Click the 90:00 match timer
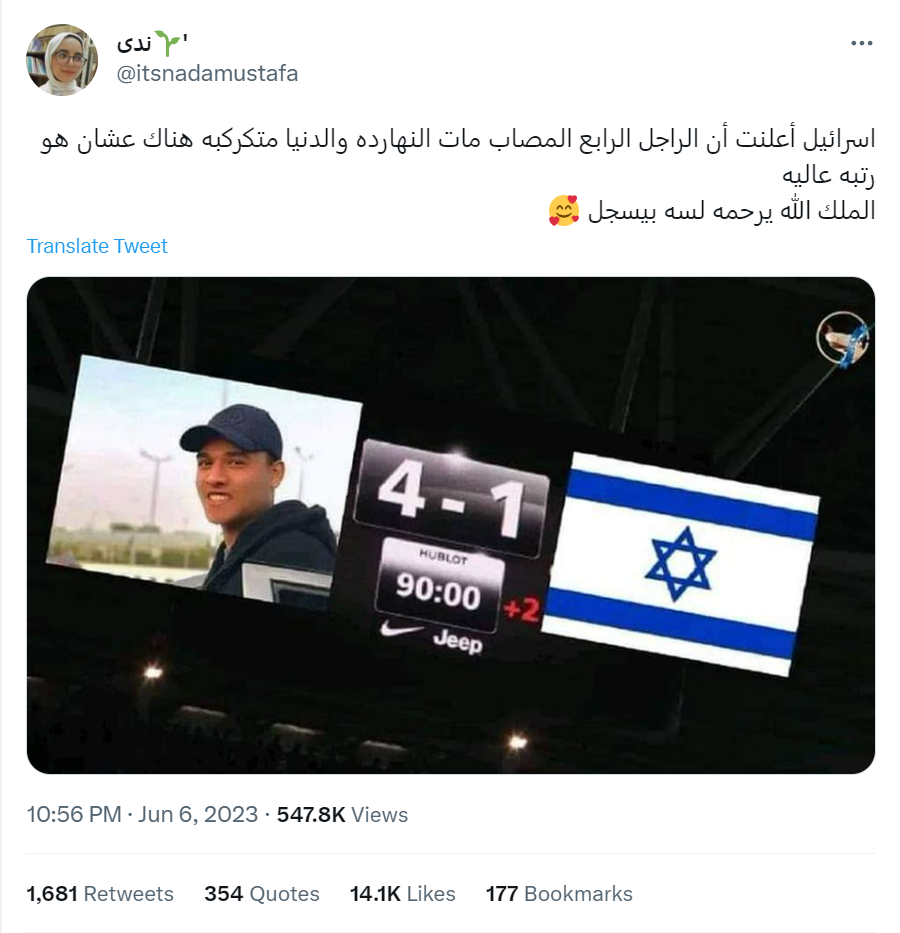 coord(438,591)
